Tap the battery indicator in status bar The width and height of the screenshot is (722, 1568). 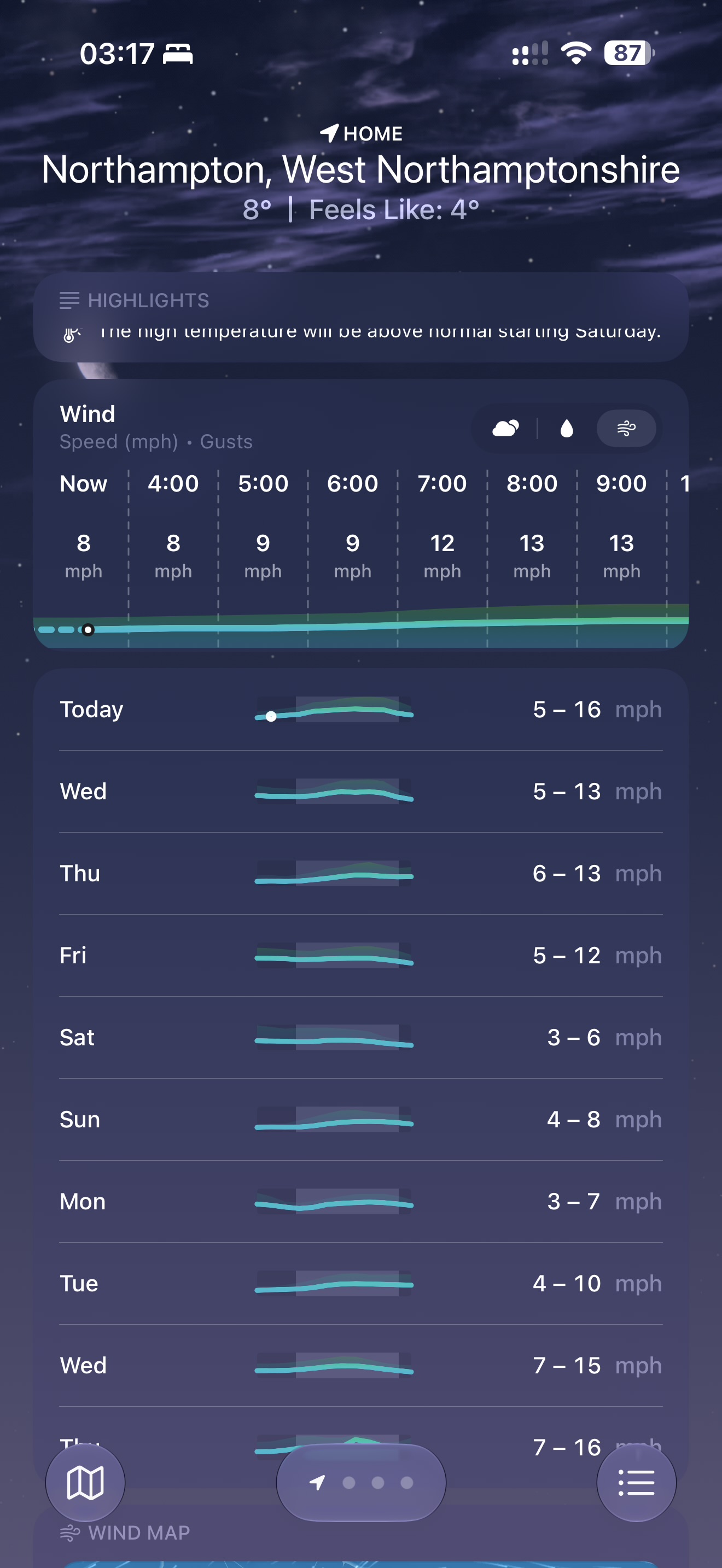[x=629, y=53]
